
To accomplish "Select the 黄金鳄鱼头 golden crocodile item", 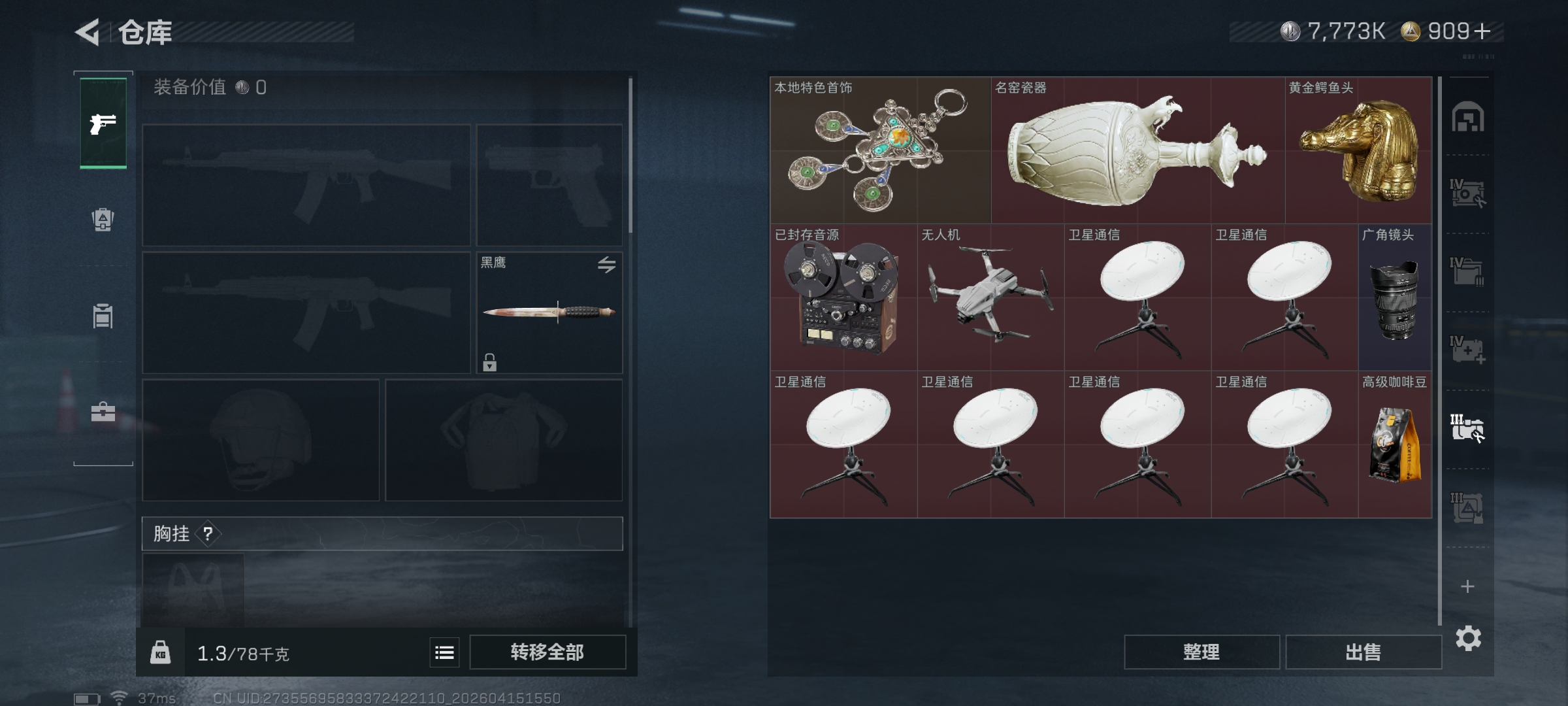I will click(x=1358, y=150).
